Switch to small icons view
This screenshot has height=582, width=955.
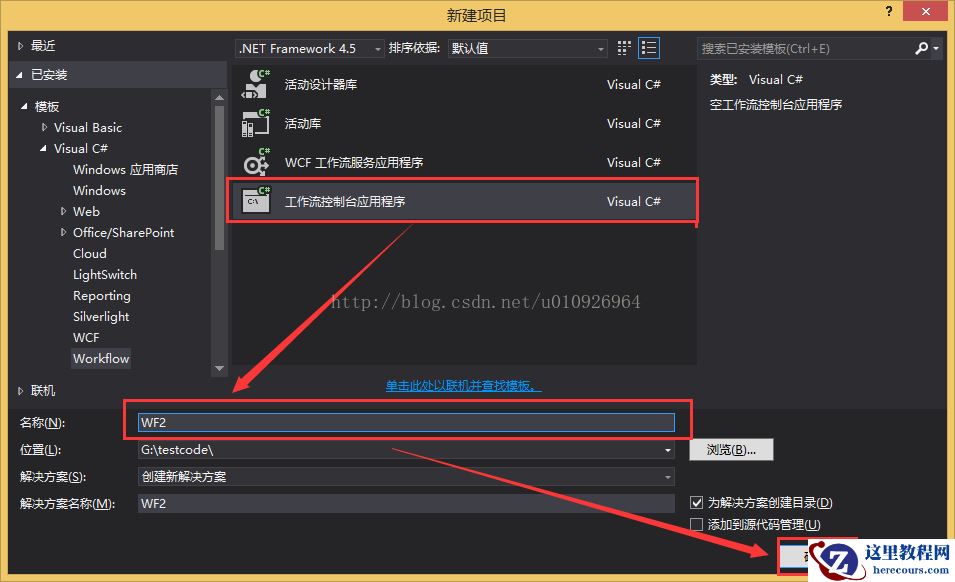[622, 47]
